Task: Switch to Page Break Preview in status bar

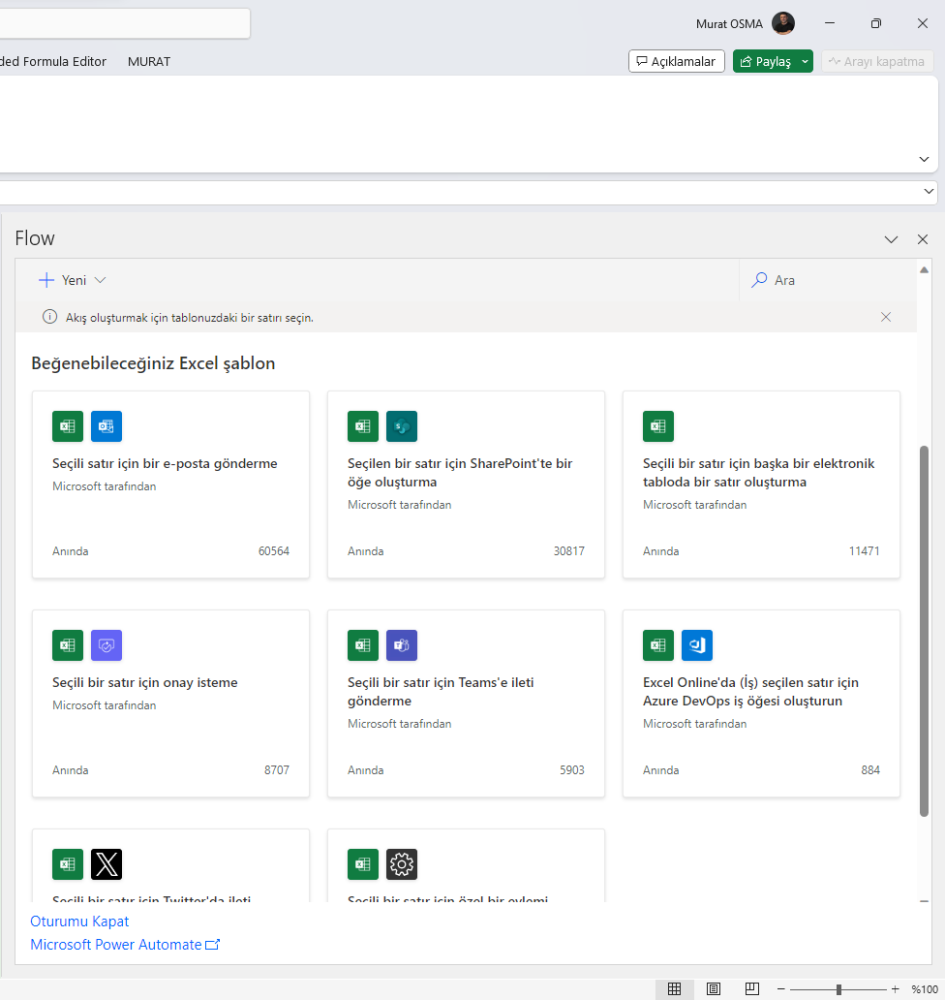Action: point(752,989)
